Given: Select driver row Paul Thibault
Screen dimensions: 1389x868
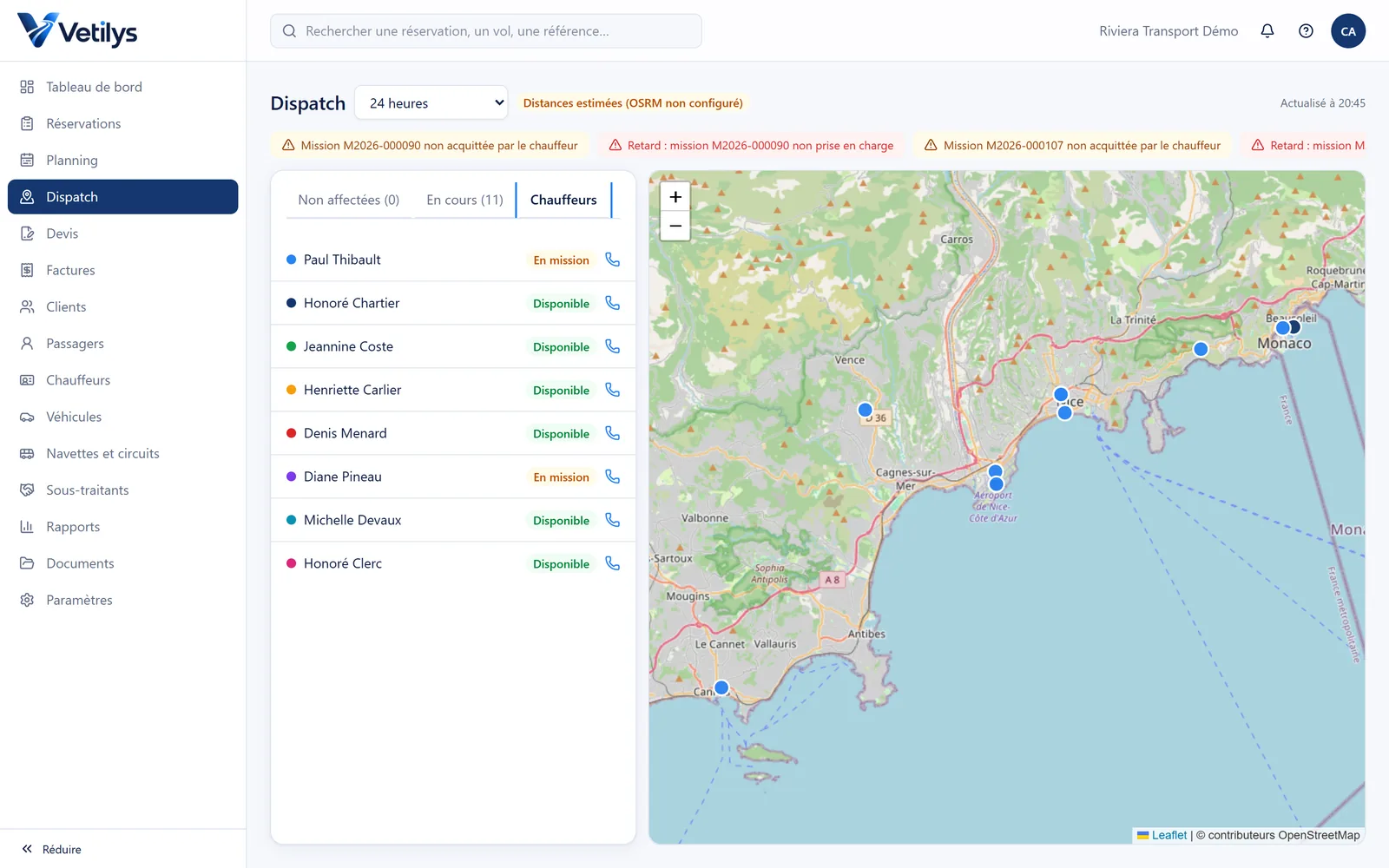Looking at the screenshot, I should coord(453,260).
